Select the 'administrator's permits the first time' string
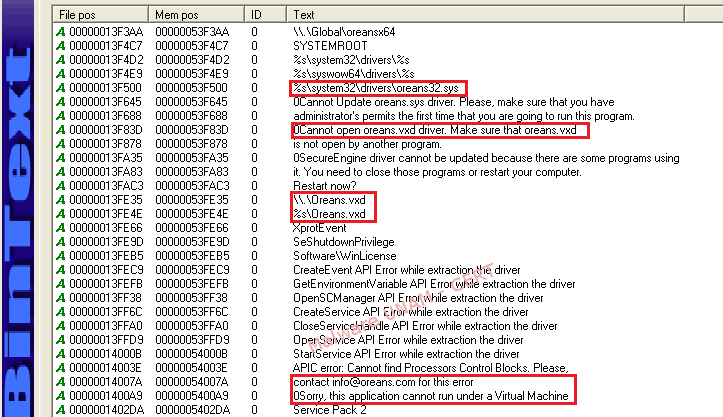 tap(464, 116)
